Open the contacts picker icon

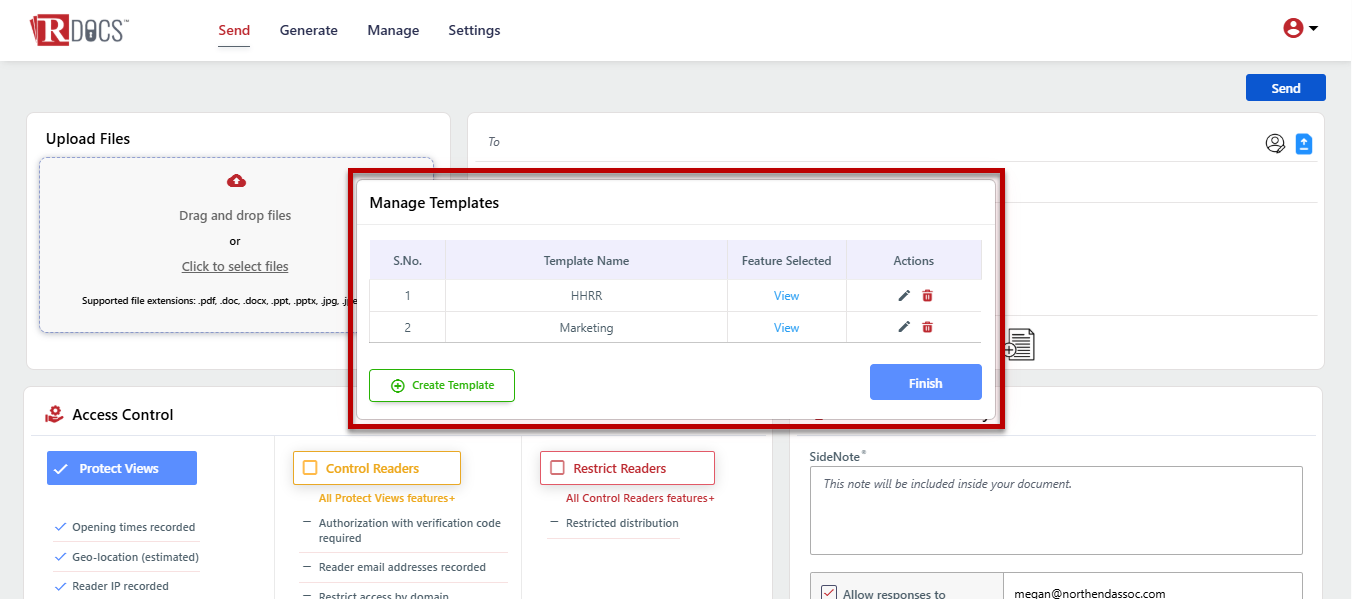point(1275,144)
